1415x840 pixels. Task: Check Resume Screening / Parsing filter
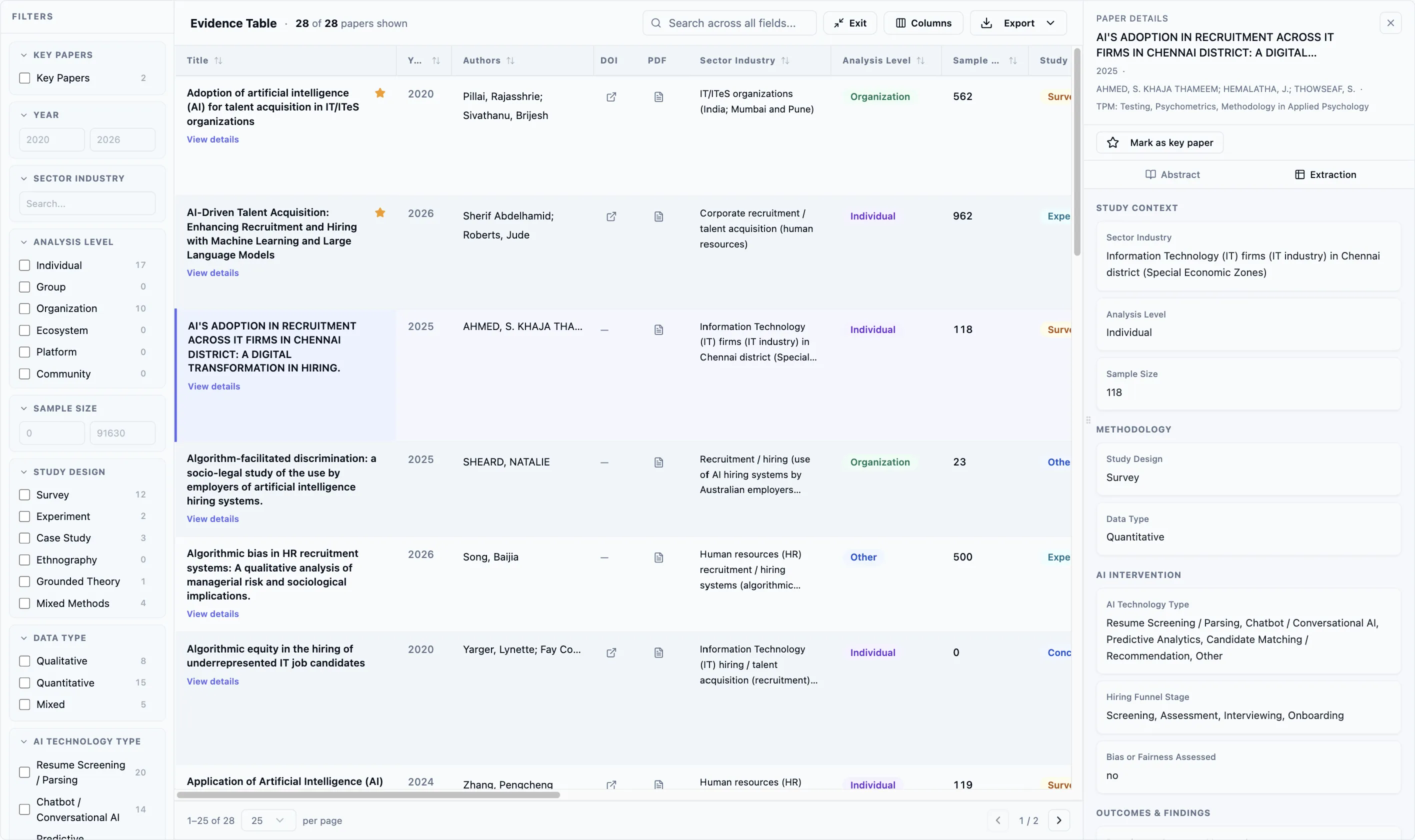pyautogui.click(x=24, y=772)
